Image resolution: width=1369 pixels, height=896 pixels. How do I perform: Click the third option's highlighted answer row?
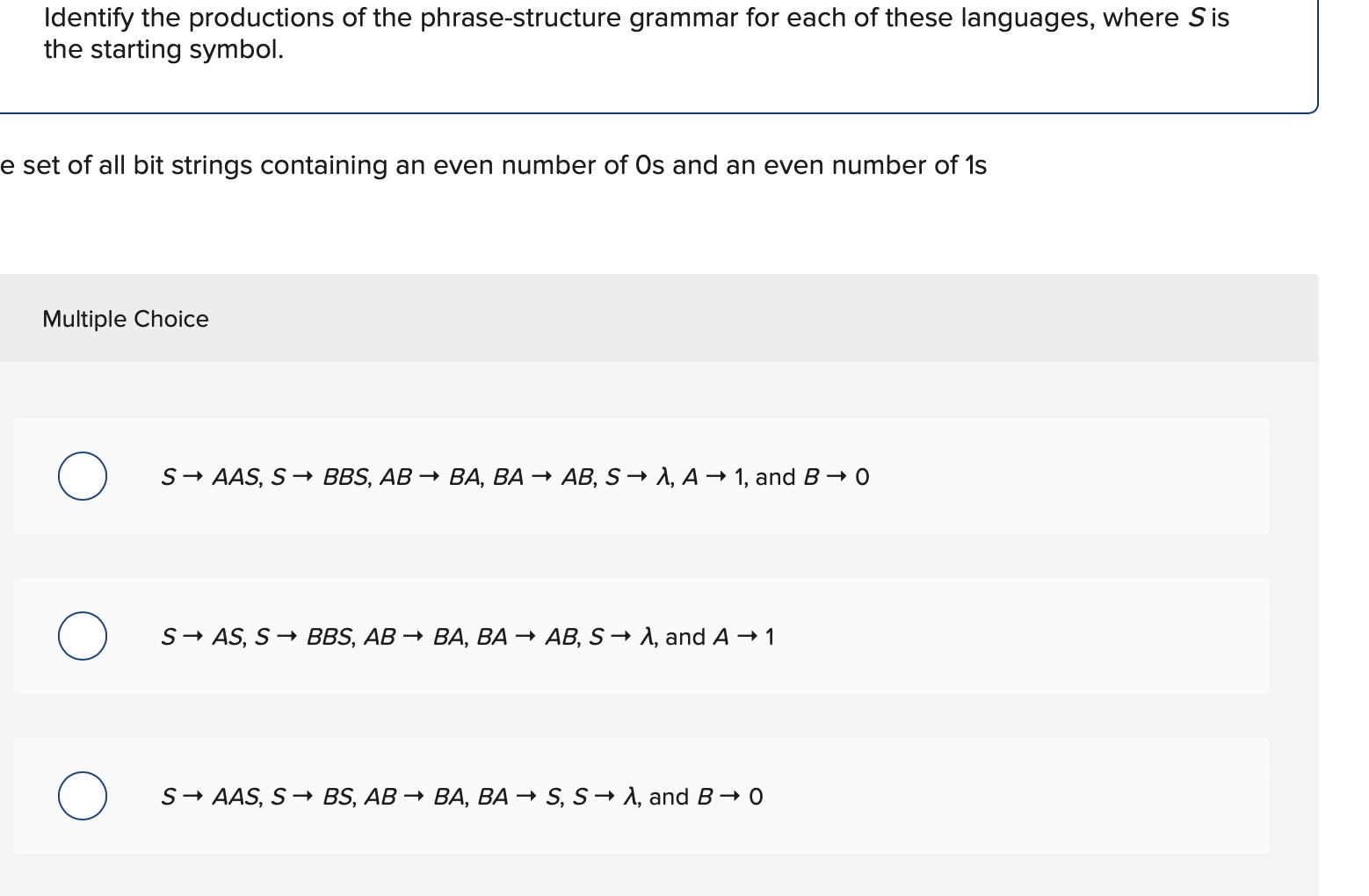(641, 797)
